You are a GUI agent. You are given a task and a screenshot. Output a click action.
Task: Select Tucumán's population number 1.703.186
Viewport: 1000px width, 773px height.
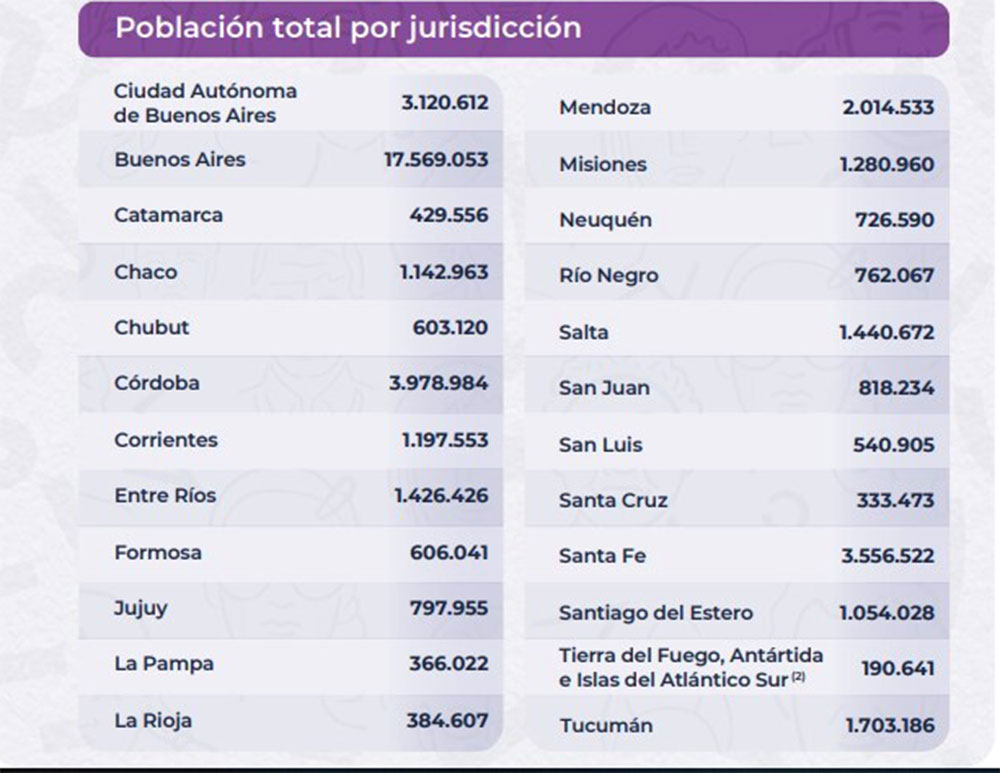(x=887, y=725)
